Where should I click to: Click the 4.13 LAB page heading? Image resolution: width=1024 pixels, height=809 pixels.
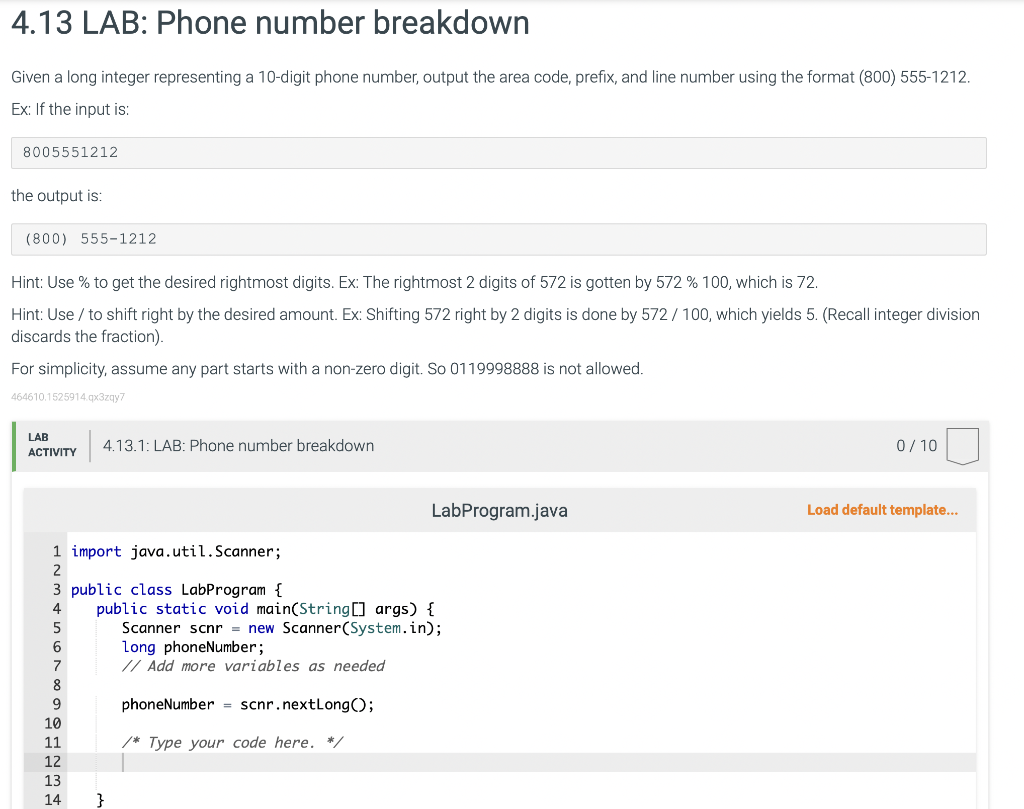(269, 23)
